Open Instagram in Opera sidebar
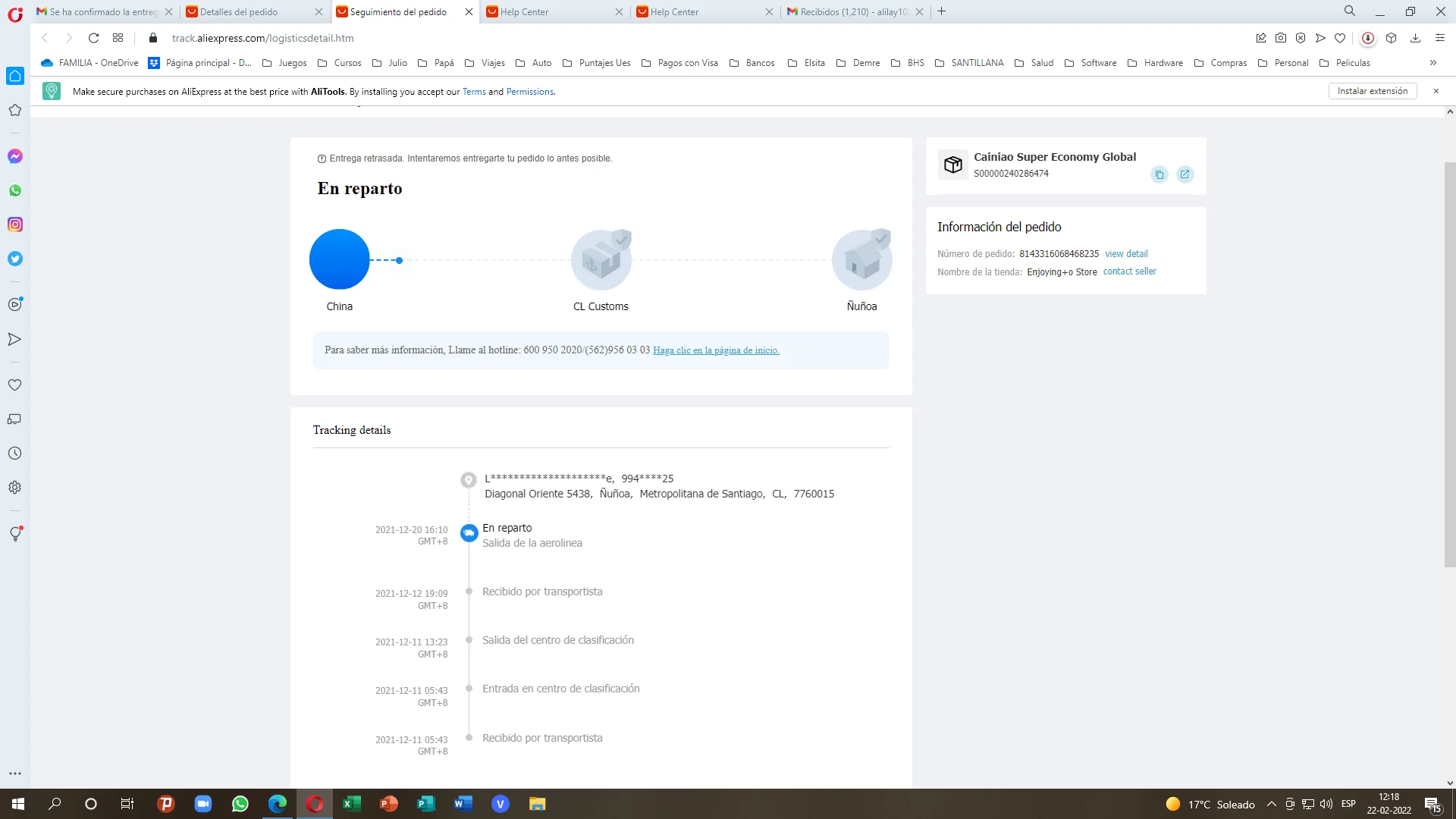This screenshot has width=1456, height=819. click(x=15, y=224)
